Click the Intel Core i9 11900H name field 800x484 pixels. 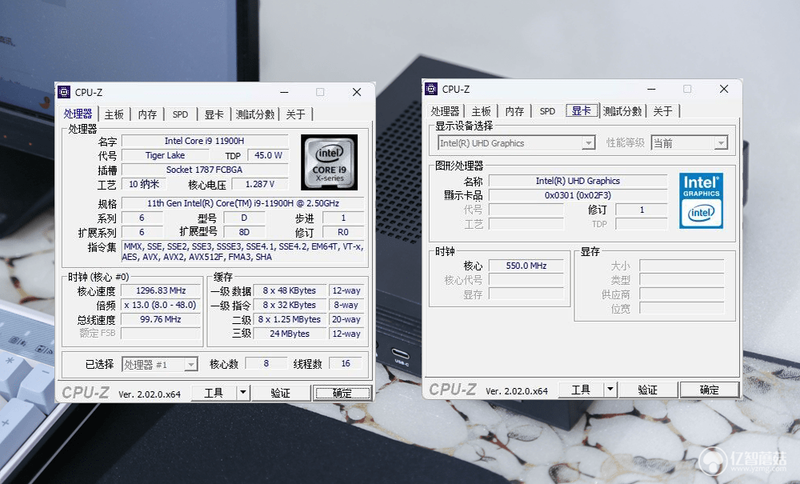205,141
